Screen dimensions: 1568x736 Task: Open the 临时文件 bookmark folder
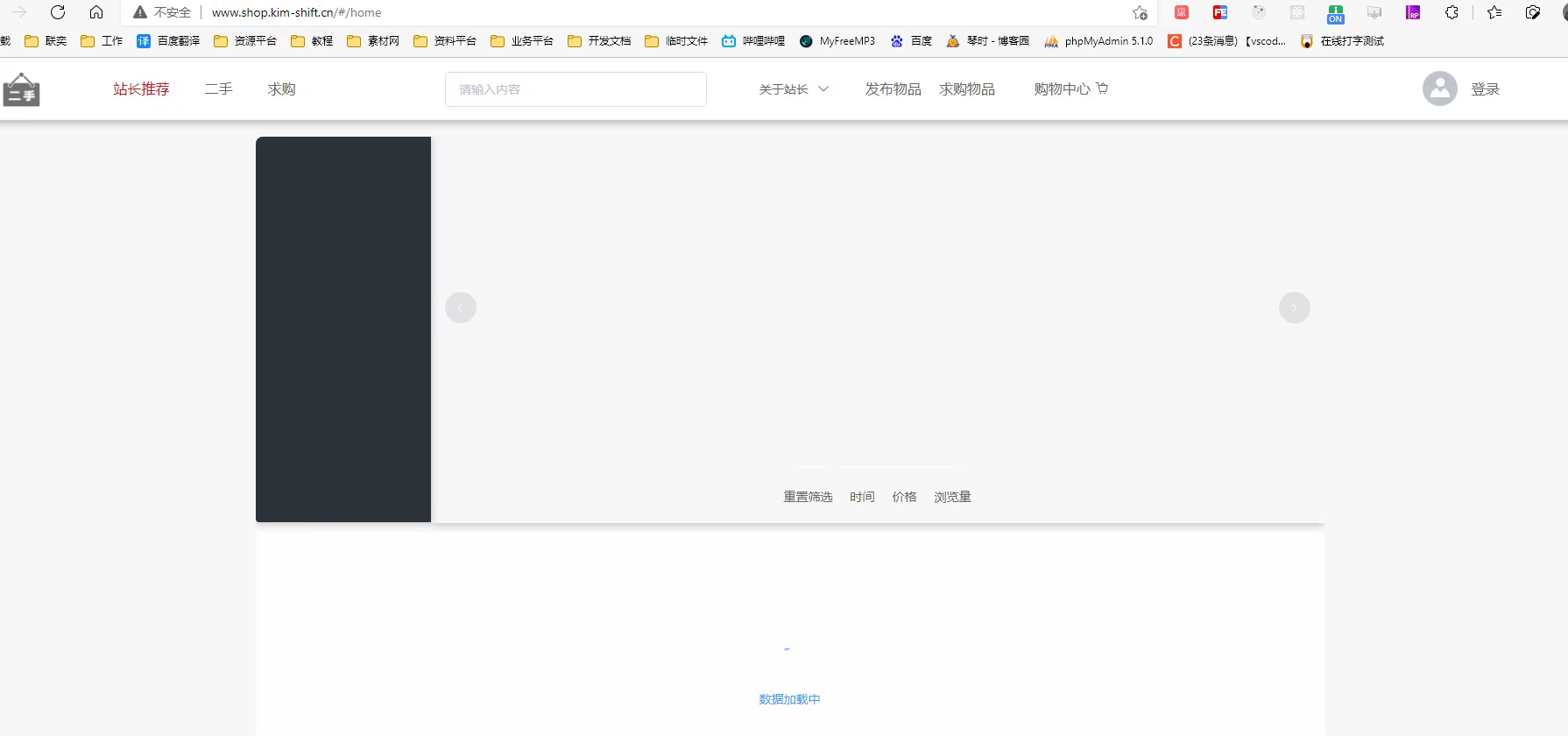tap(676, 41)
